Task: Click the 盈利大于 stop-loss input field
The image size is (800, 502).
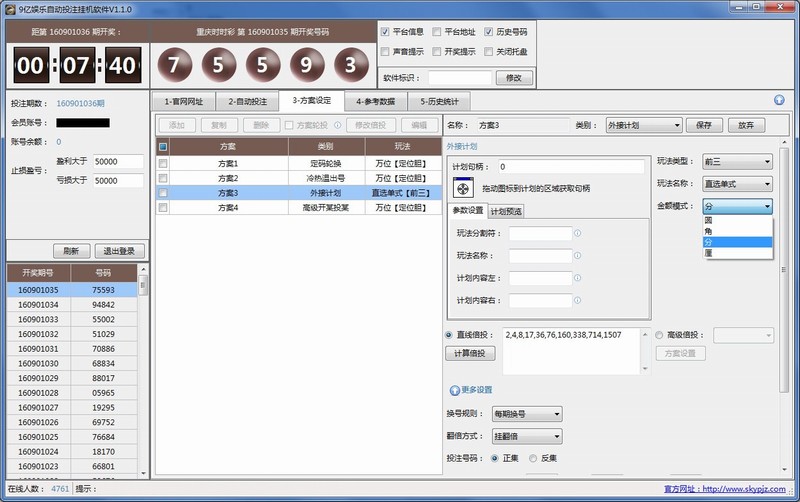Action: point(118,161)
